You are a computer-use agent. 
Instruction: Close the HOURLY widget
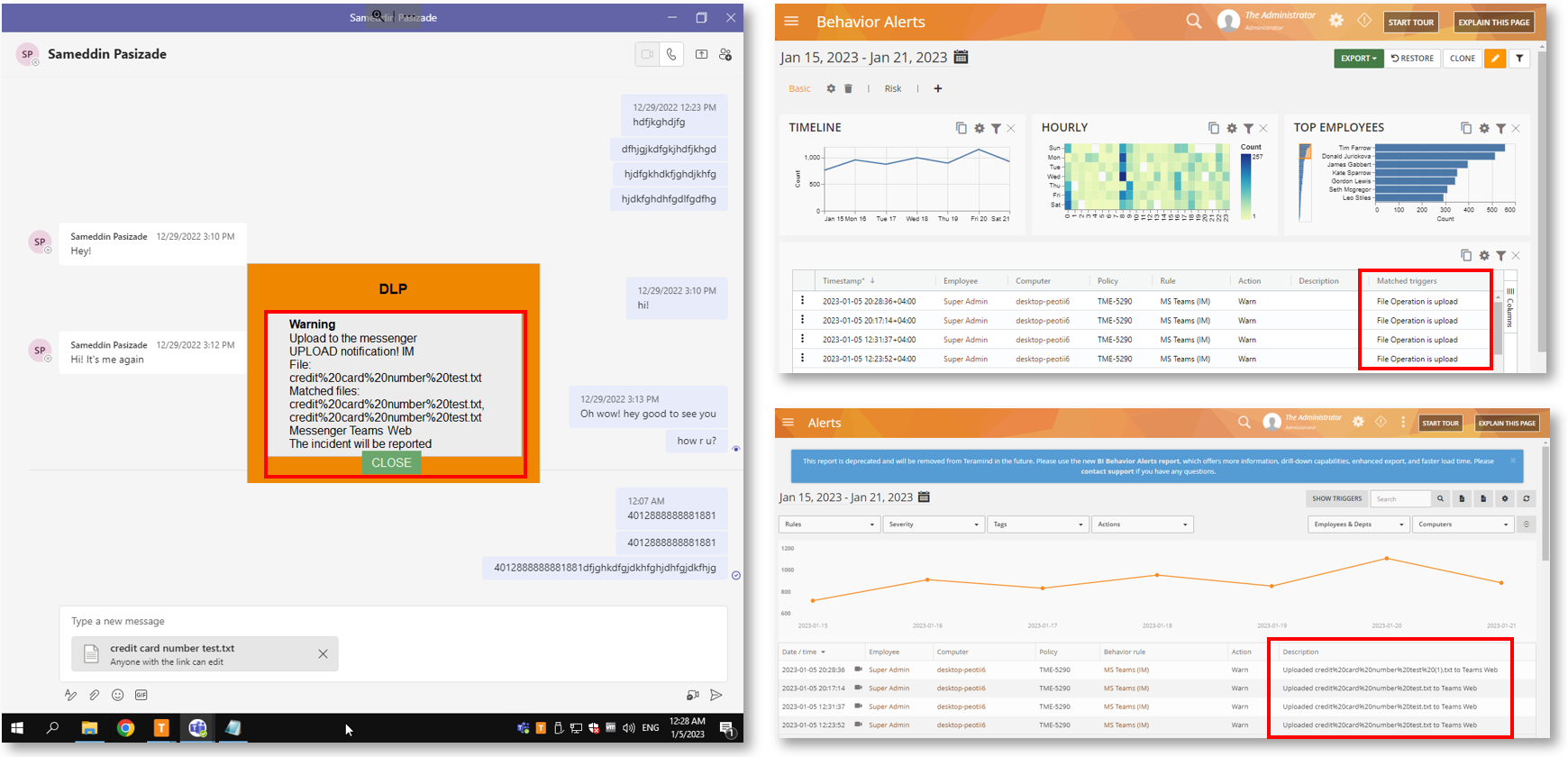pos(1263,128)
